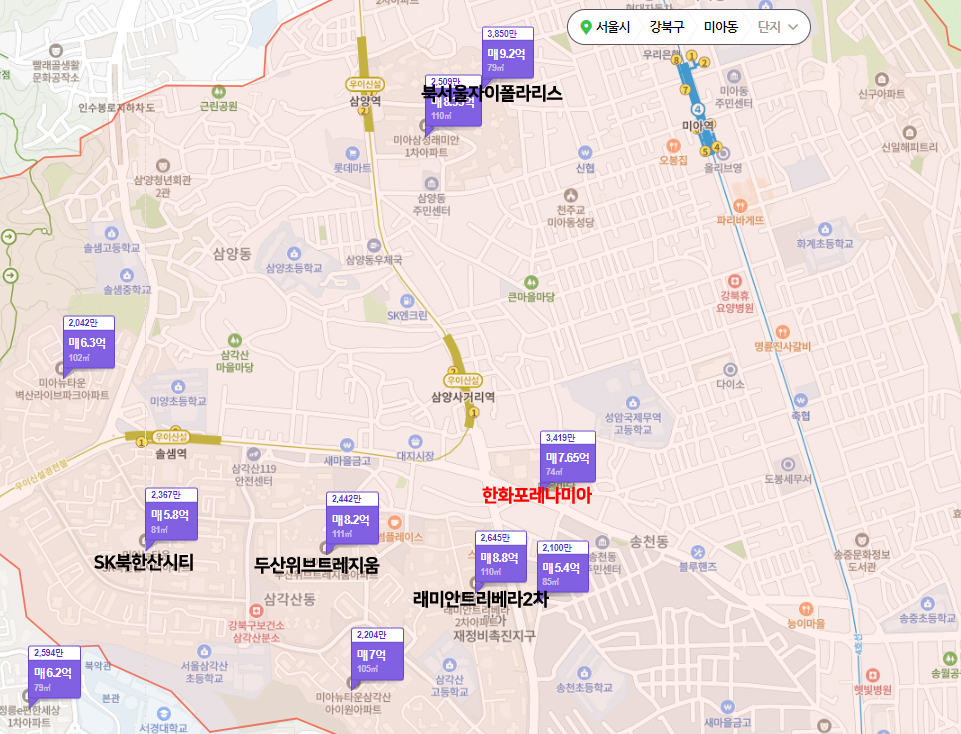Select 미아동 in the location breadcrumb
Viewport: 961px width, 734px height.
[x=721, y=27]
